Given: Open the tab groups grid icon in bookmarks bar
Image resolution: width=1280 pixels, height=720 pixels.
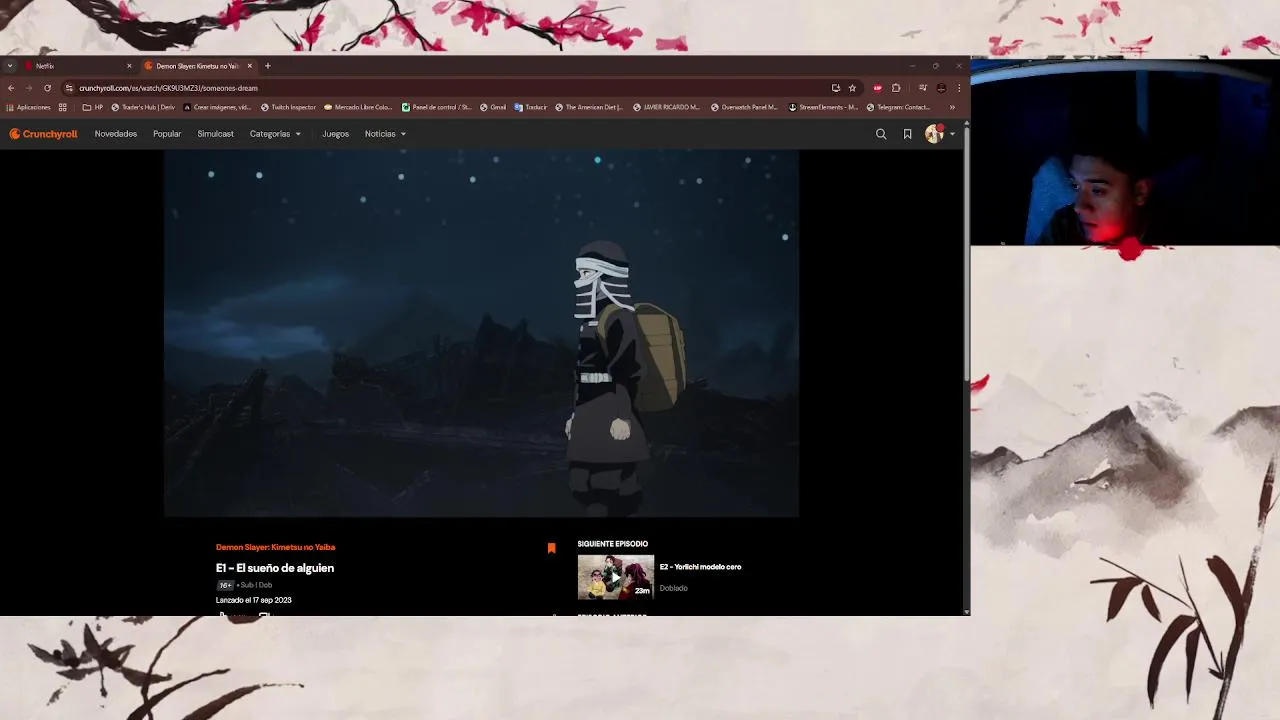Looking at the screenshot, I should tap(63, 107).
